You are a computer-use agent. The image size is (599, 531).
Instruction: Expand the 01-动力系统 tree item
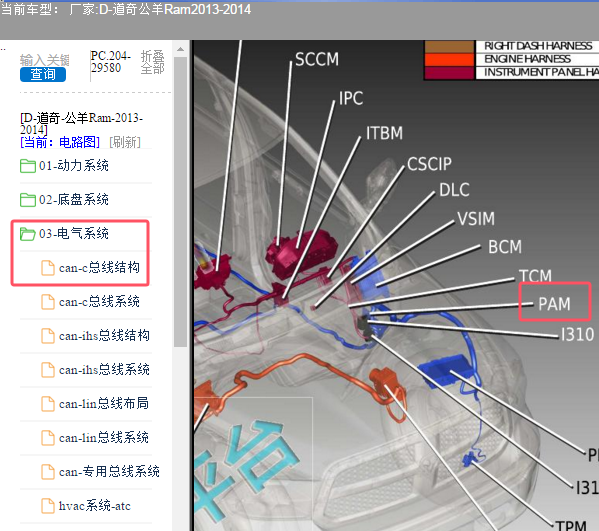click(x=74, y=166)
